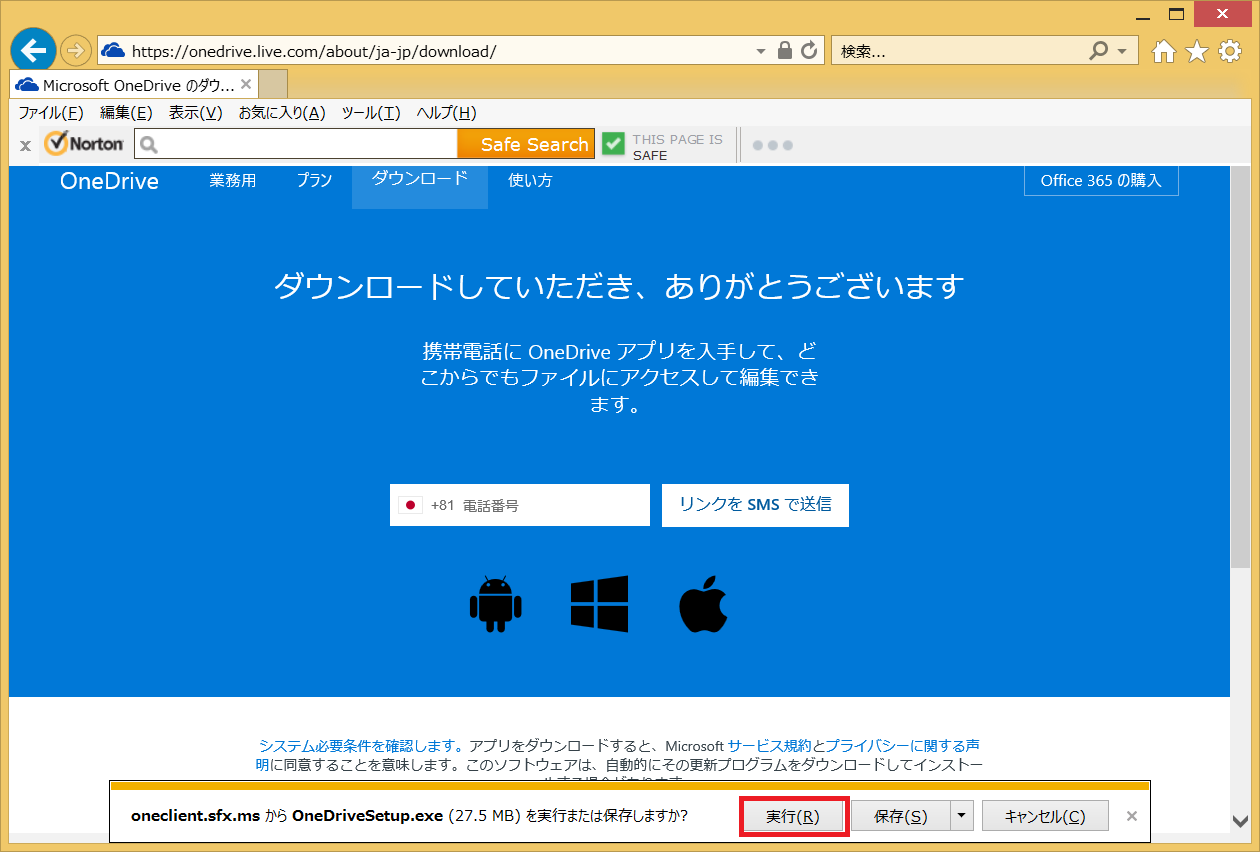The image size is (1260, 852).
Task: Open the お気に入り(A) menu
Action: tap(282, 113)
